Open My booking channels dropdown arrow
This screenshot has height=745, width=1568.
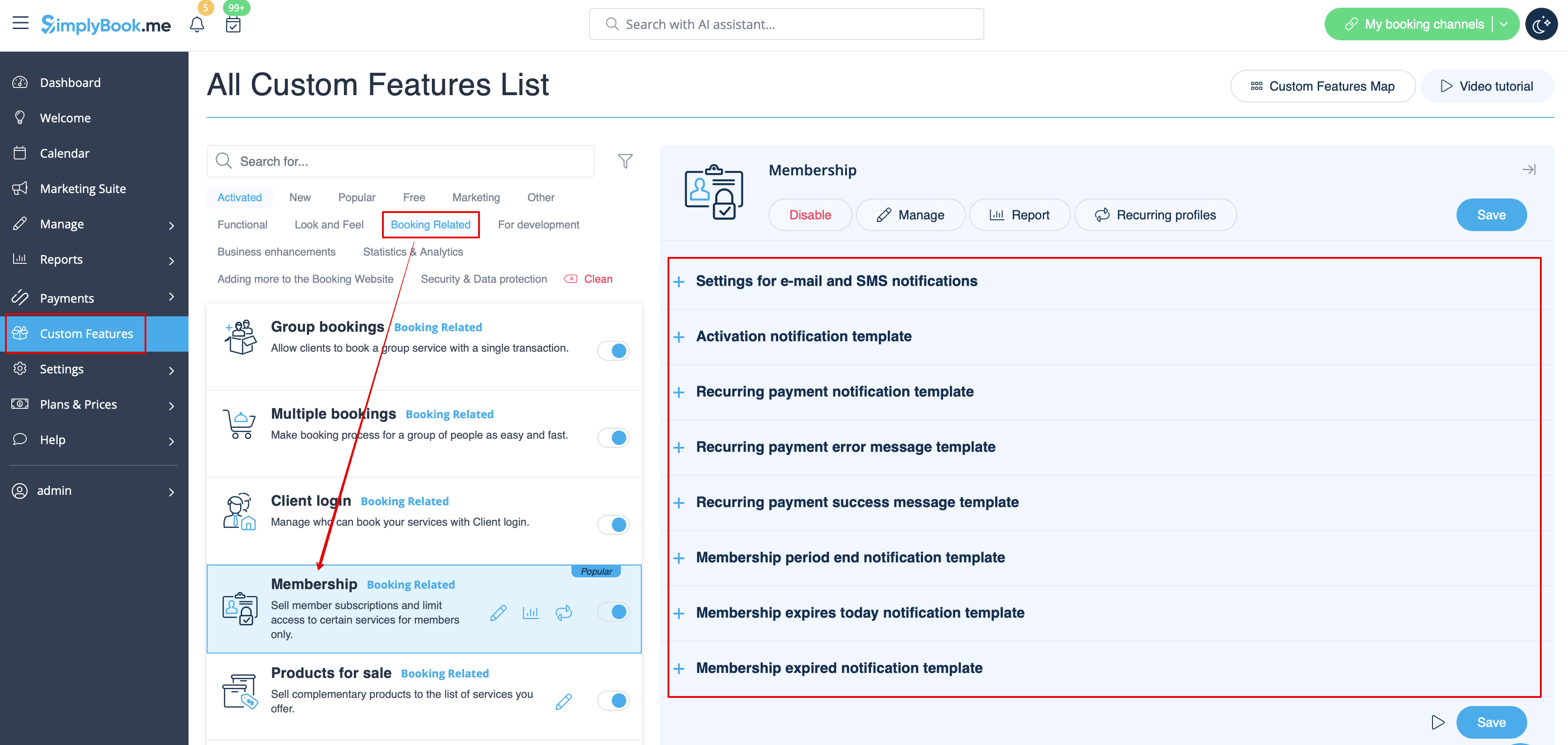[x=1504, y=24]
